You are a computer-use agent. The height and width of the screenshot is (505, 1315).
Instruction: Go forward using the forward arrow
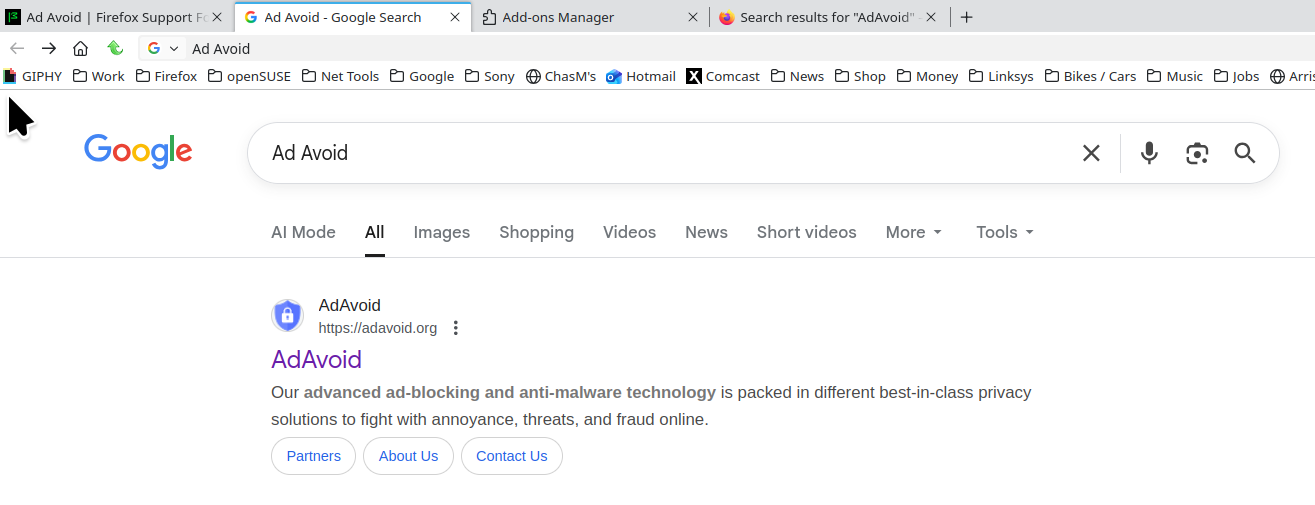pos(49,48)
